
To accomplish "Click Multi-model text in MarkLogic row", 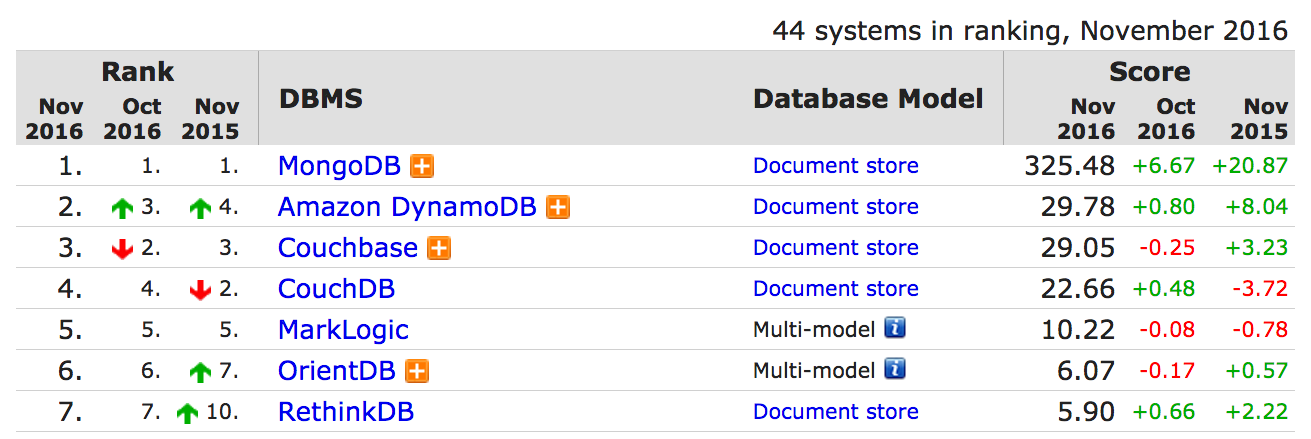I will click(815, 329).
